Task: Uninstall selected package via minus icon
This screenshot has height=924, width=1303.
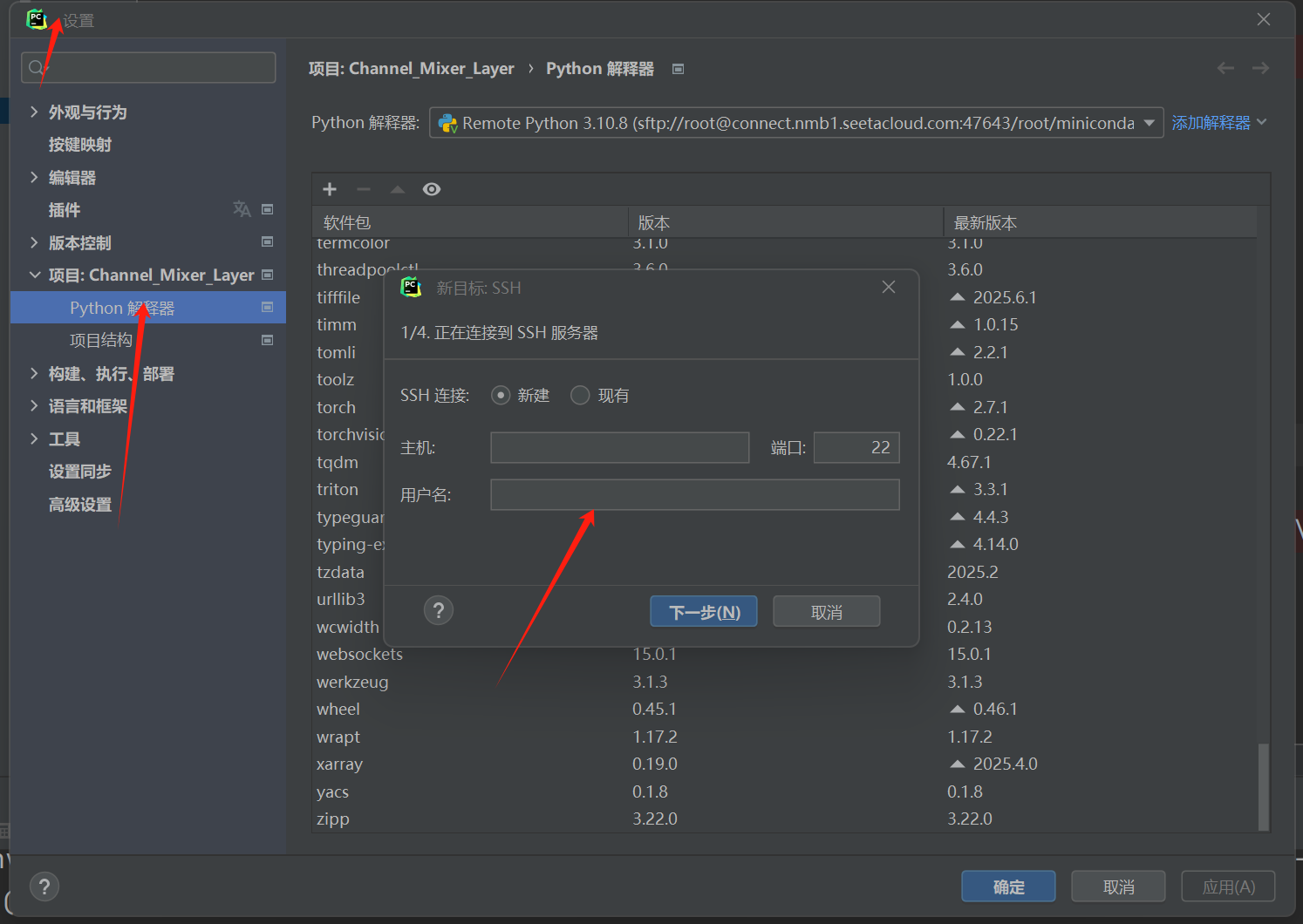Action: point(364,188)
